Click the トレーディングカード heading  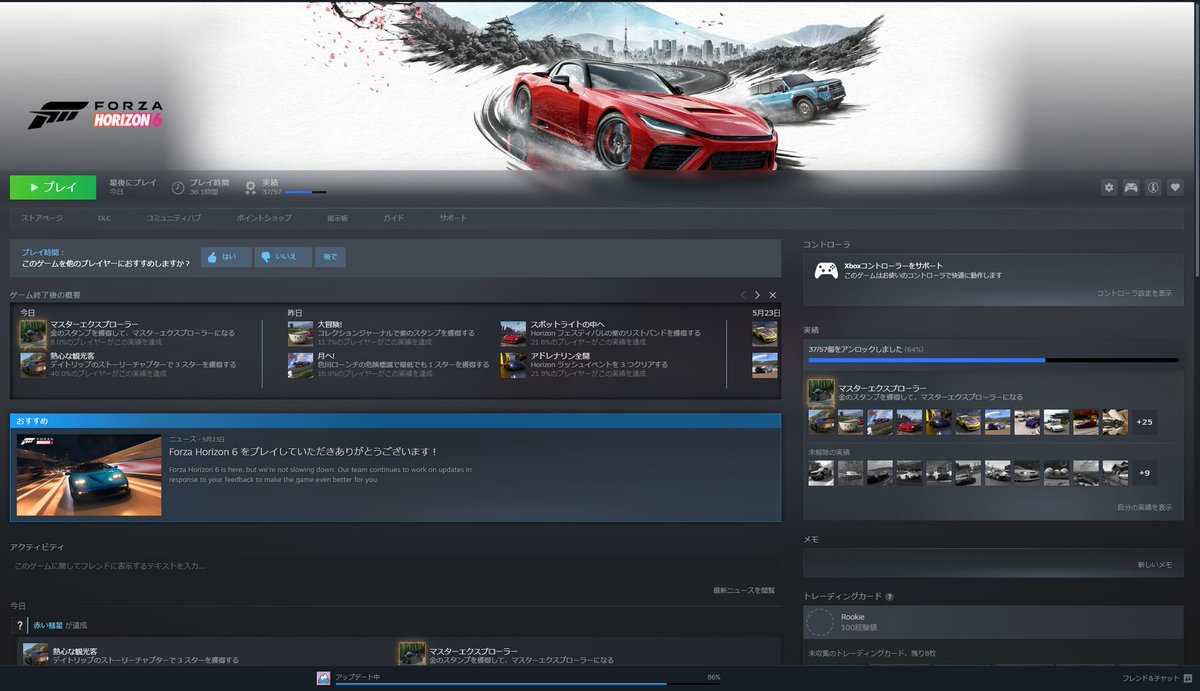pyautogui.click(x=843, y=597)
